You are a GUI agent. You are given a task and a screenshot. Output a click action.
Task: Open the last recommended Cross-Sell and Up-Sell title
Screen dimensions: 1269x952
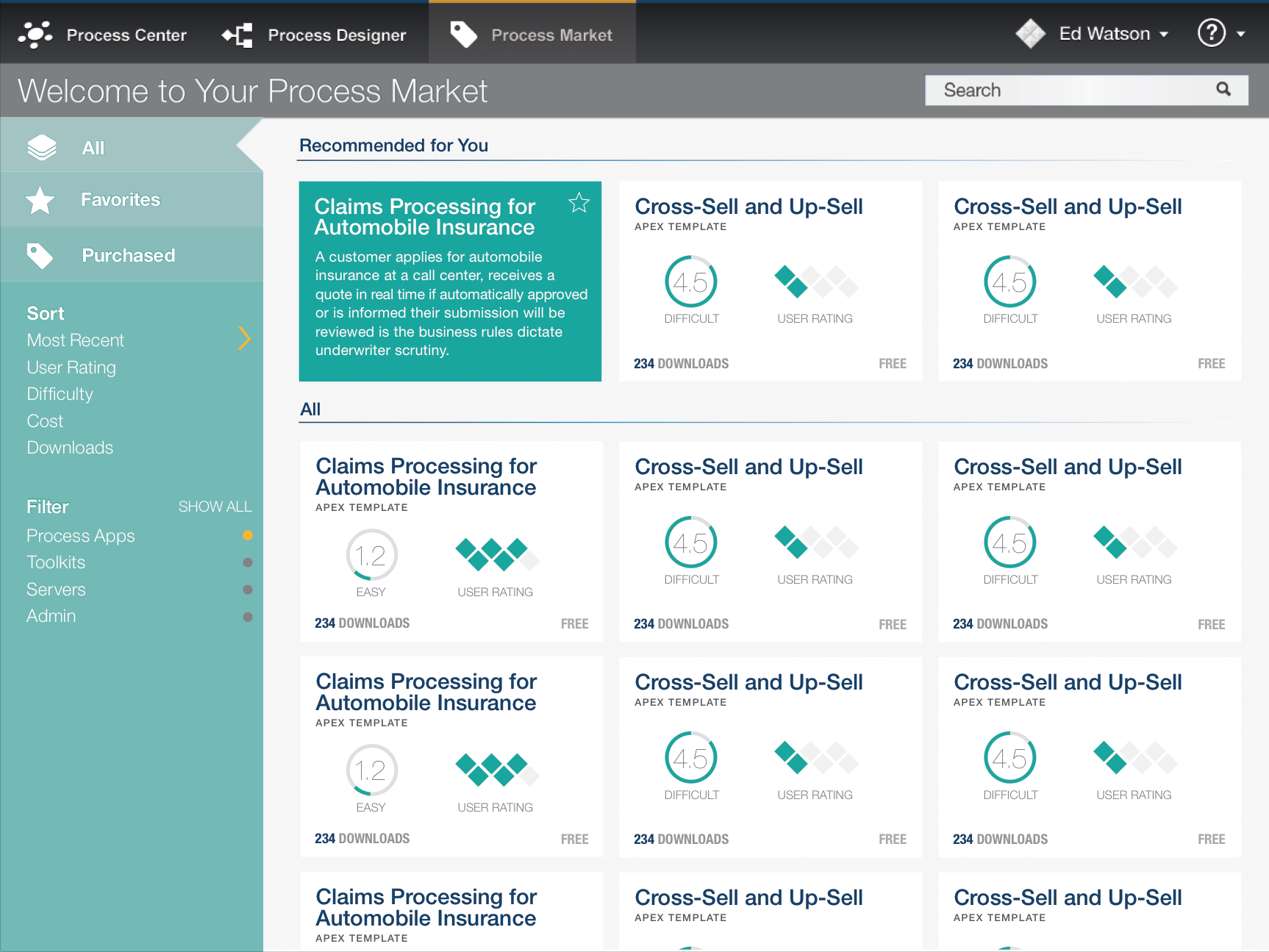coord(1068,207)
